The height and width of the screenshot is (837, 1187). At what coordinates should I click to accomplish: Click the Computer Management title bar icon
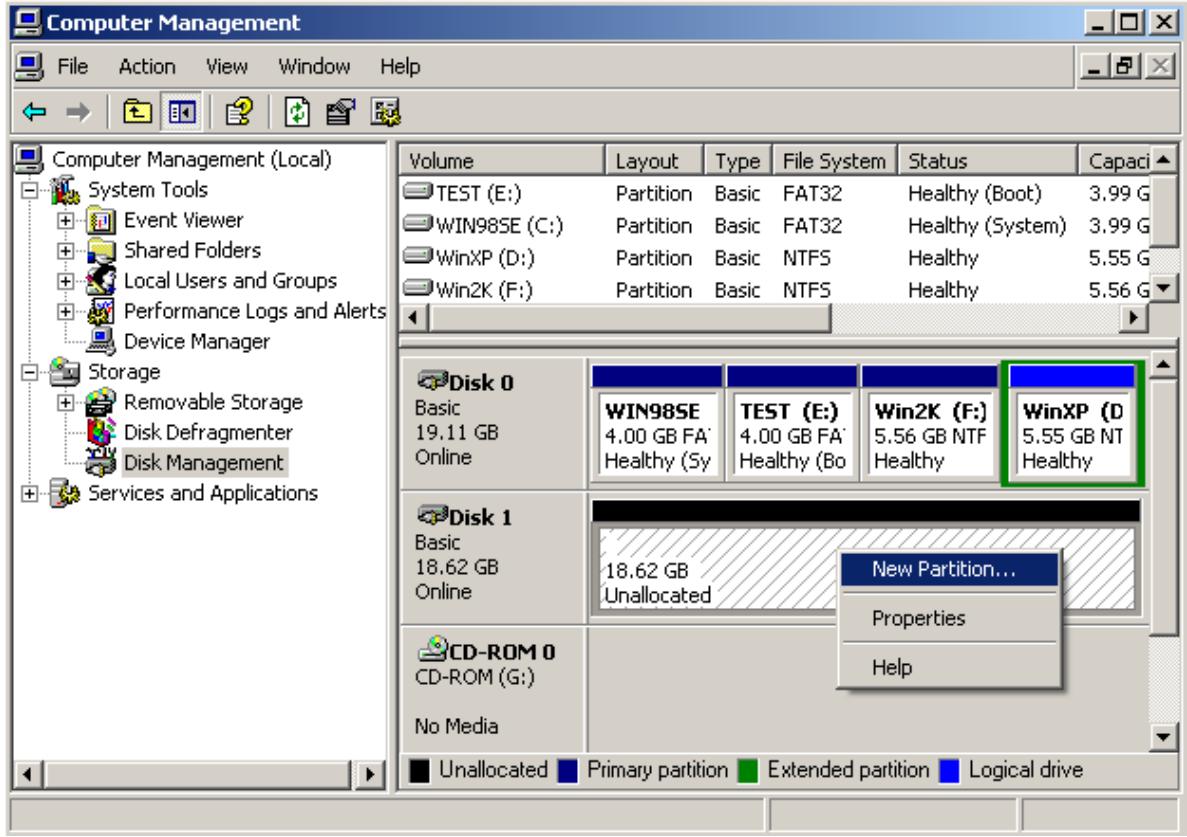pos(28,23)
